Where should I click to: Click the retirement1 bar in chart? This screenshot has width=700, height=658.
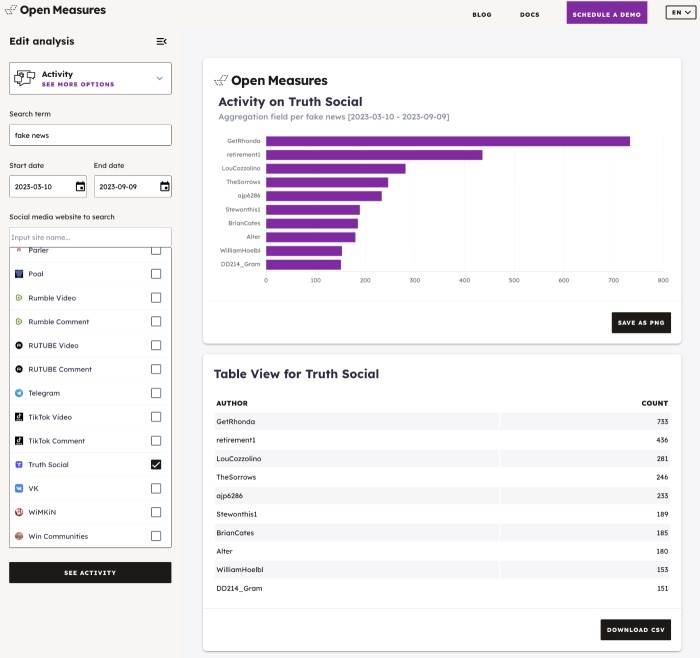pyautogui.click(x=374, y=155)
